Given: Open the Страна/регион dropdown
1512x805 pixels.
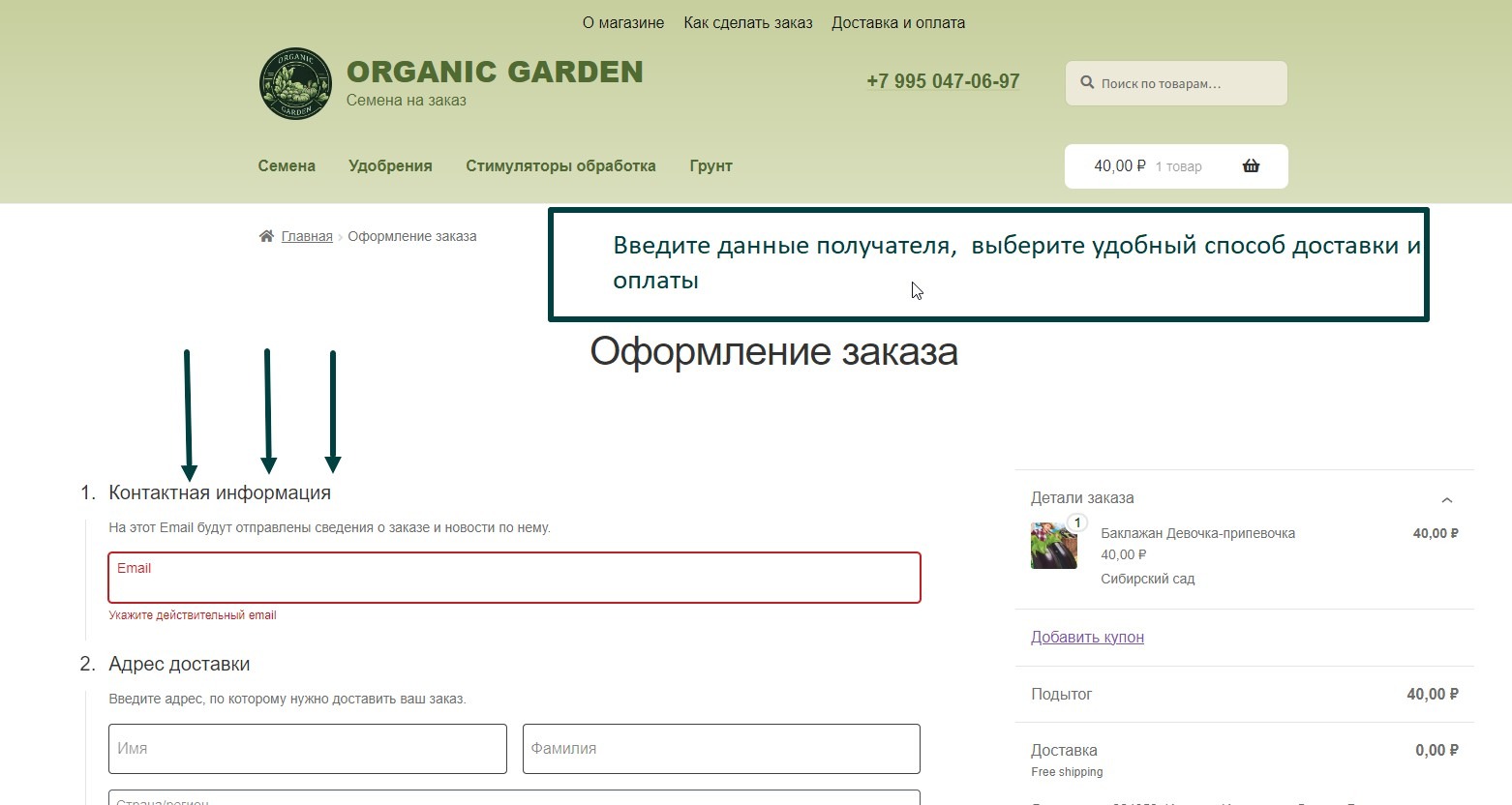Looking at the screenshot, I should (514, 798).
